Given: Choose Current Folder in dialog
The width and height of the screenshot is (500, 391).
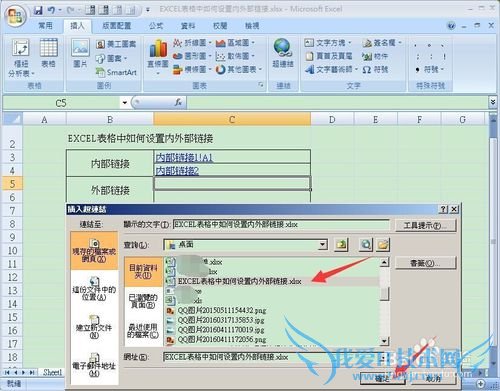Looking at the screenshot, I should tap(144, 272).
